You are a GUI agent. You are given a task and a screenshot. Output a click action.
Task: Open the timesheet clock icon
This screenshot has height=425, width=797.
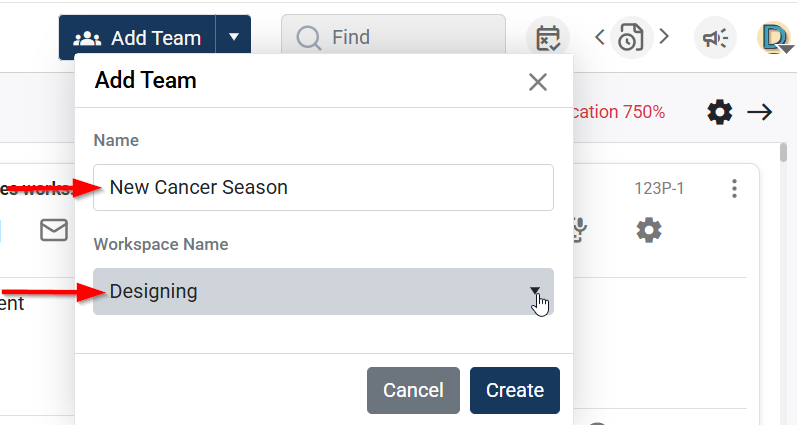pos(631,38)
